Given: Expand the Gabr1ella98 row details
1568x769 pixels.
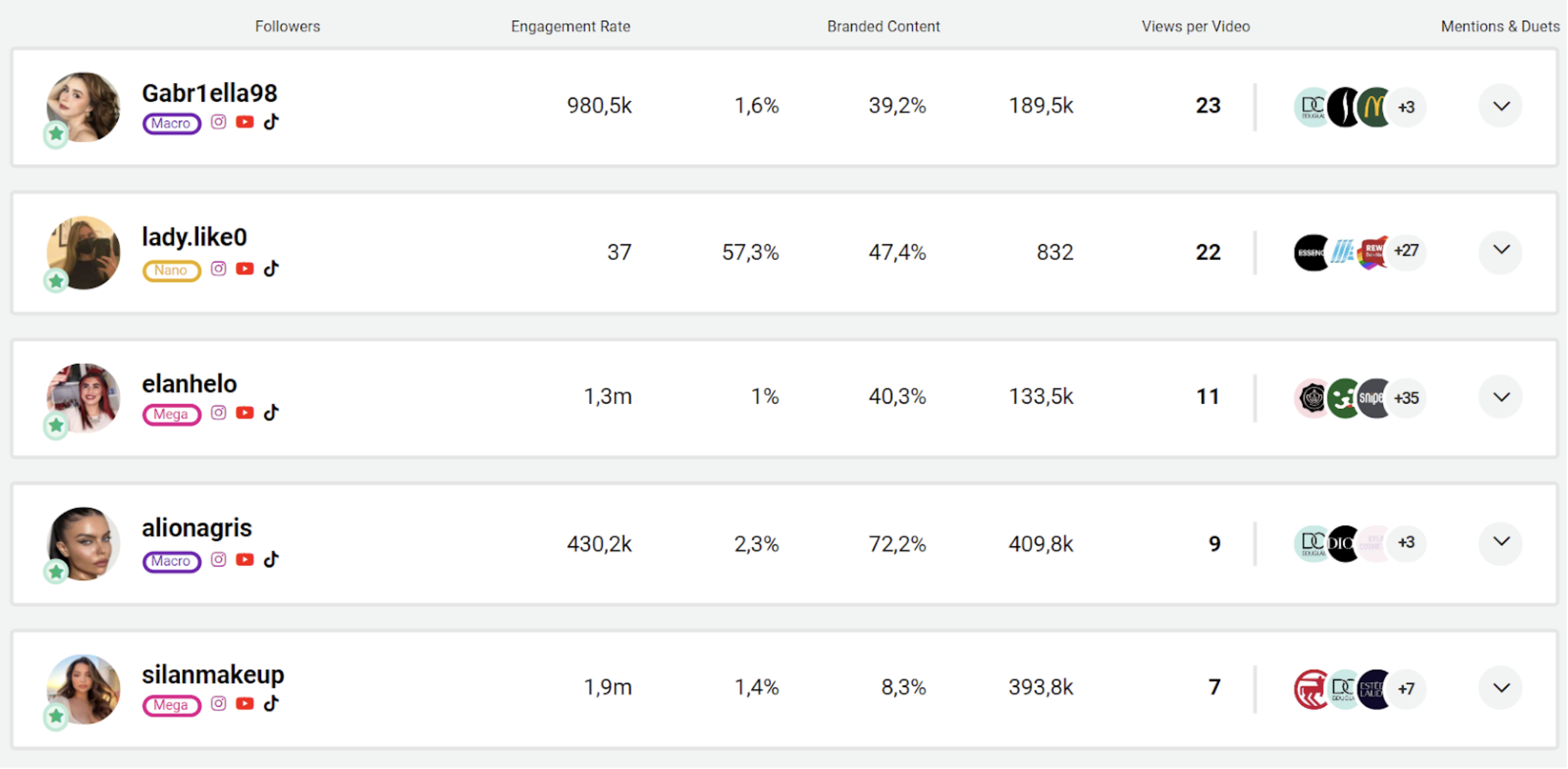Looking at the screenshot, I should click(x=1501, y=106).
